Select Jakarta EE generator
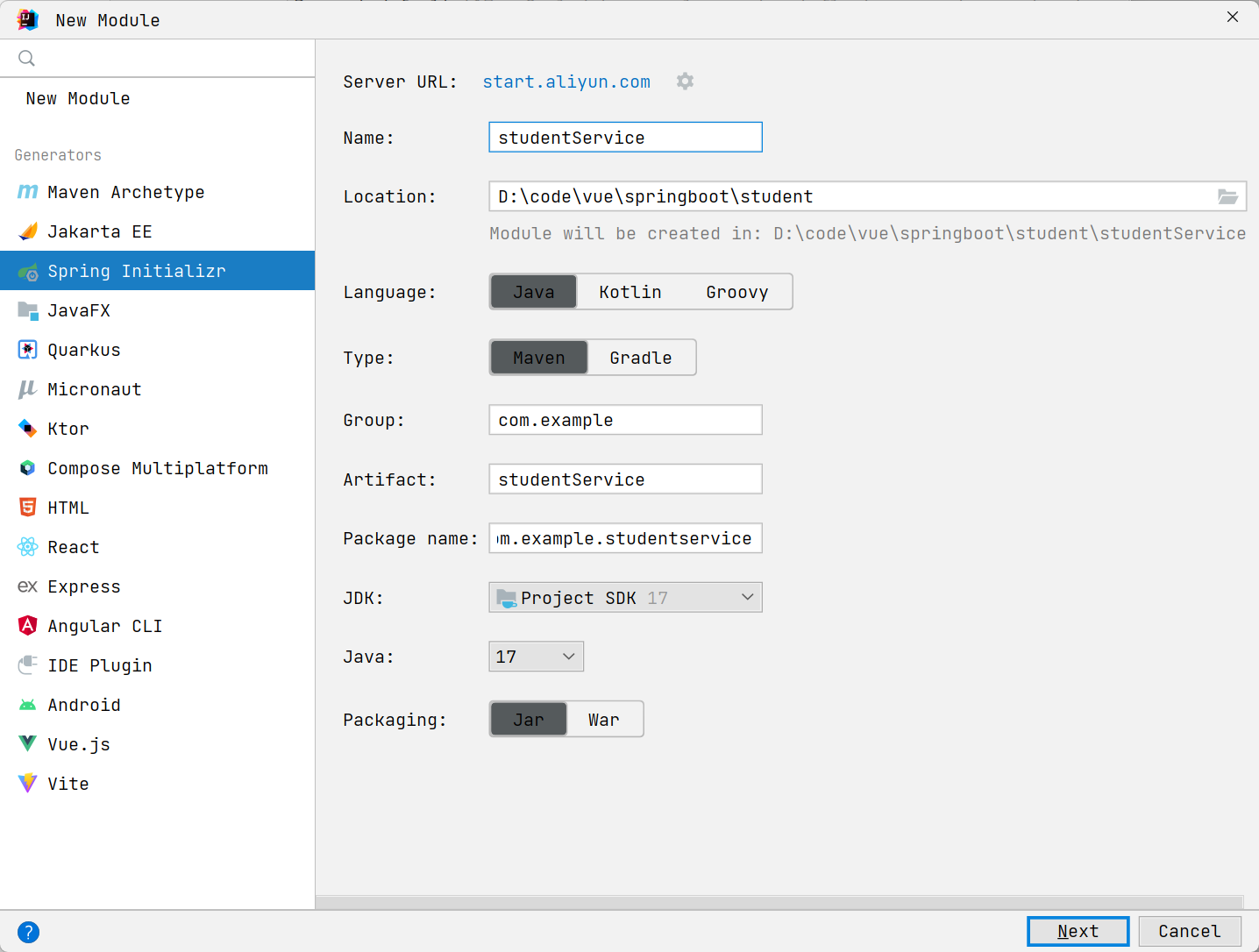 click(x=158, y=231)
